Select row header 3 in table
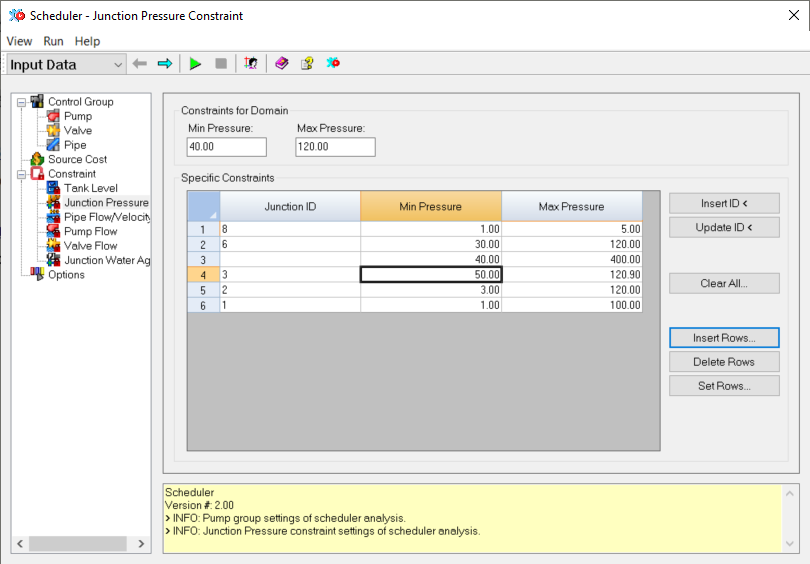The width and height of the screenshot is (810, 564). (203, 260)
